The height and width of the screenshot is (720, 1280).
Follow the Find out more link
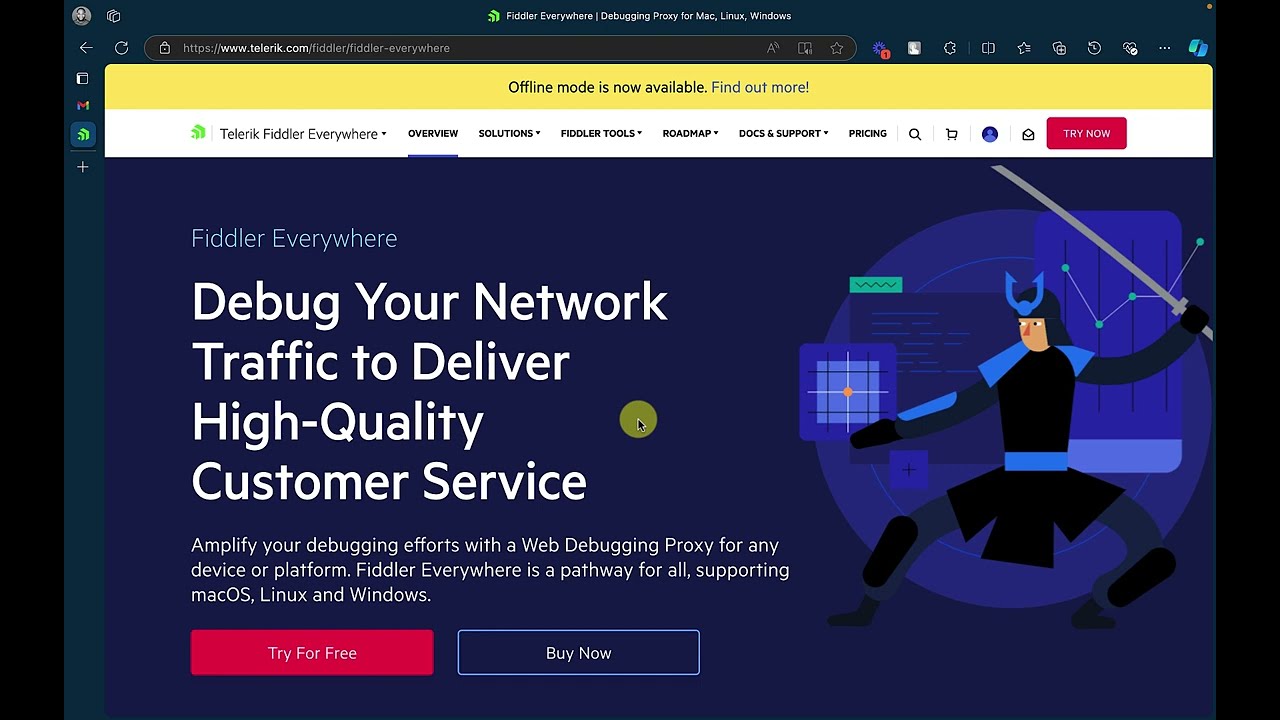(x=760, y=87)
